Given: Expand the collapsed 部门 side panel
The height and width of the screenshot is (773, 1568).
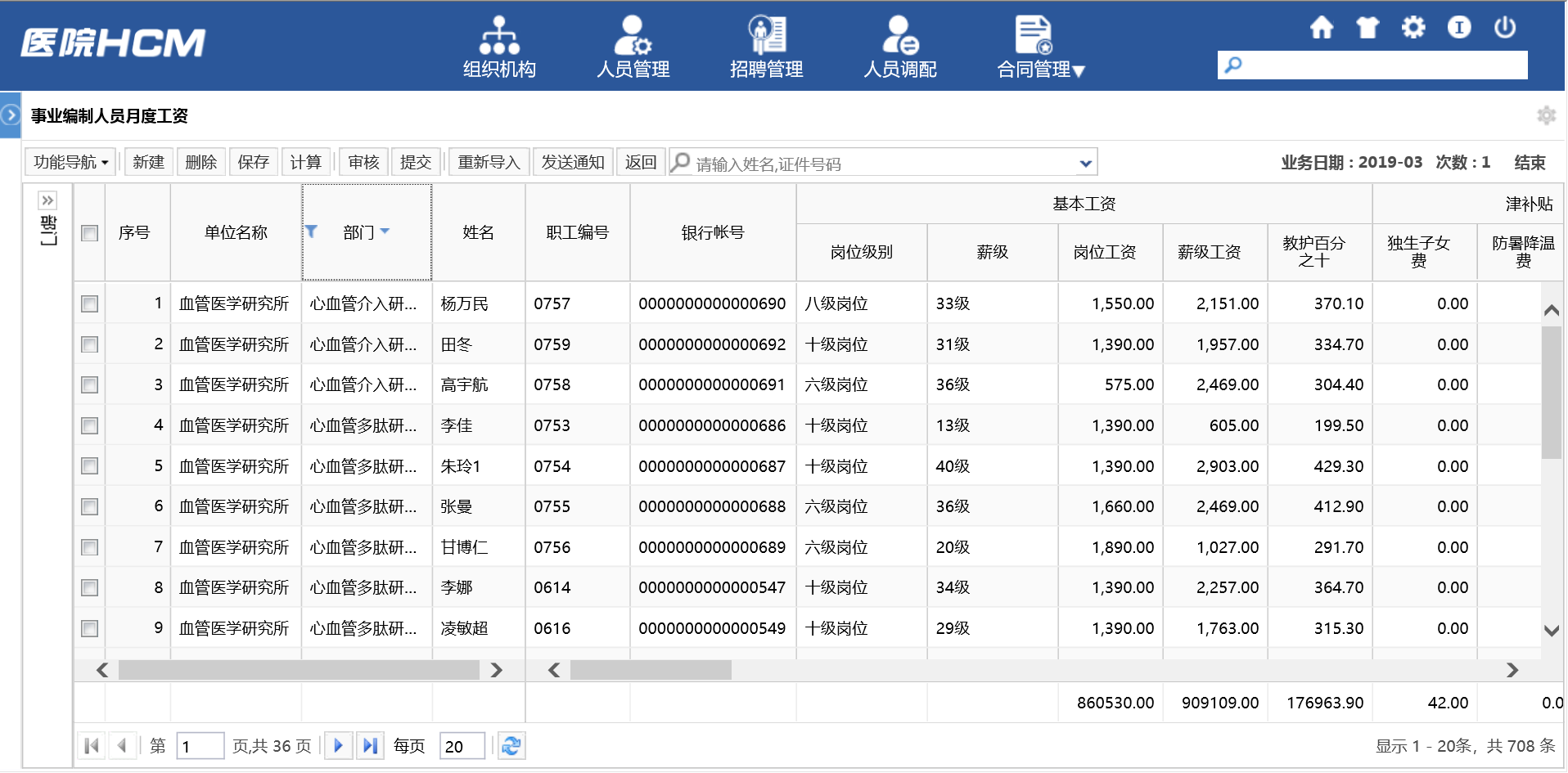Looking at the screenshot, I should point(47,200).
